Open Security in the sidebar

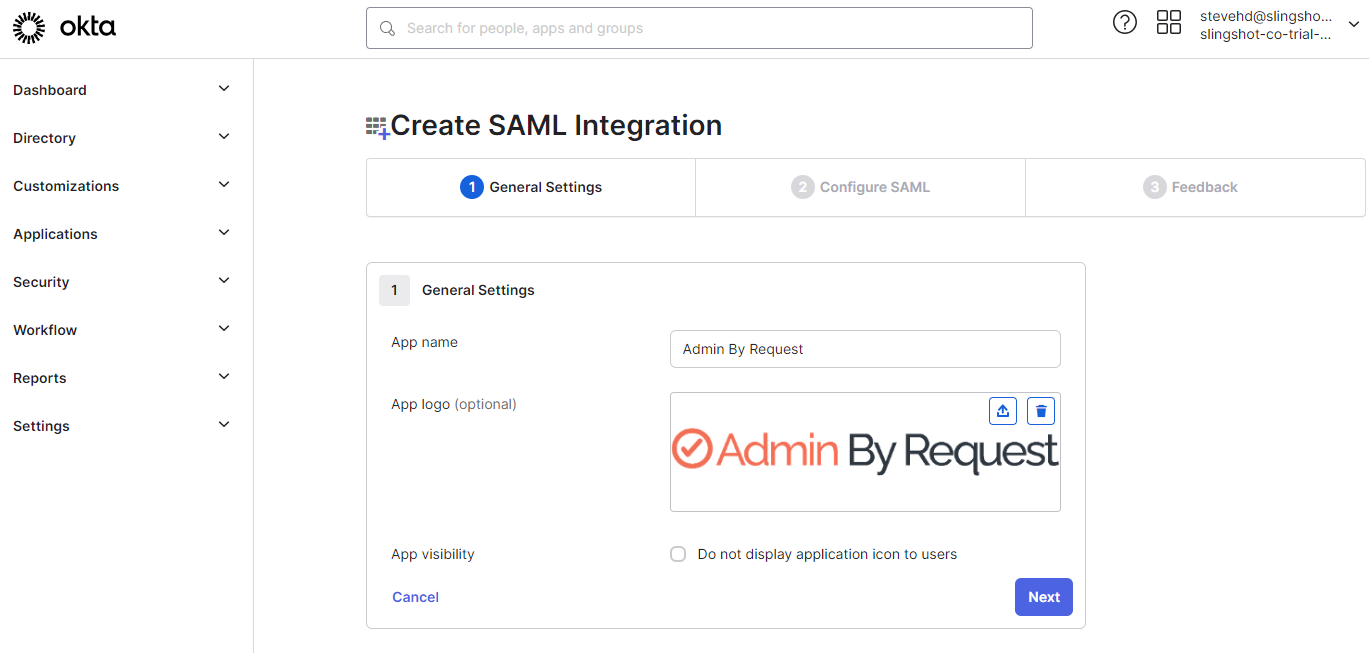pos(41,282)
